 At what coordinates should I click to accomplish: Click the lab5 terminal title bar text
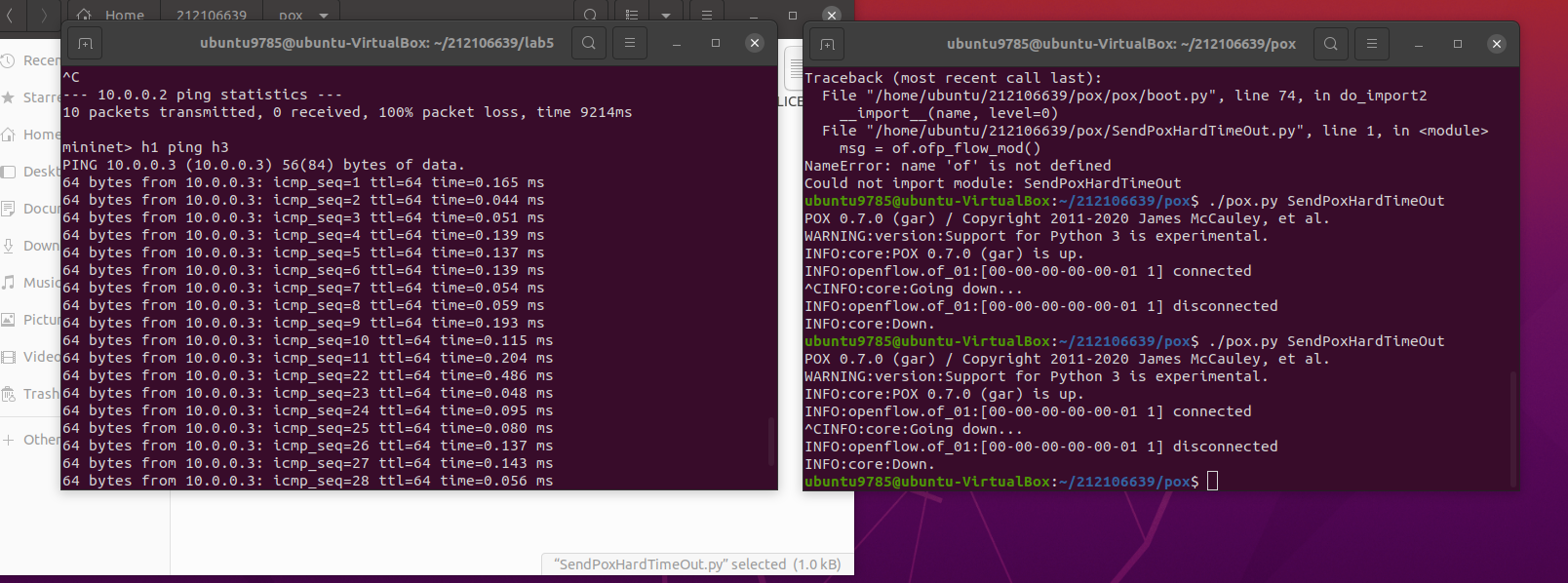(376, 43)
